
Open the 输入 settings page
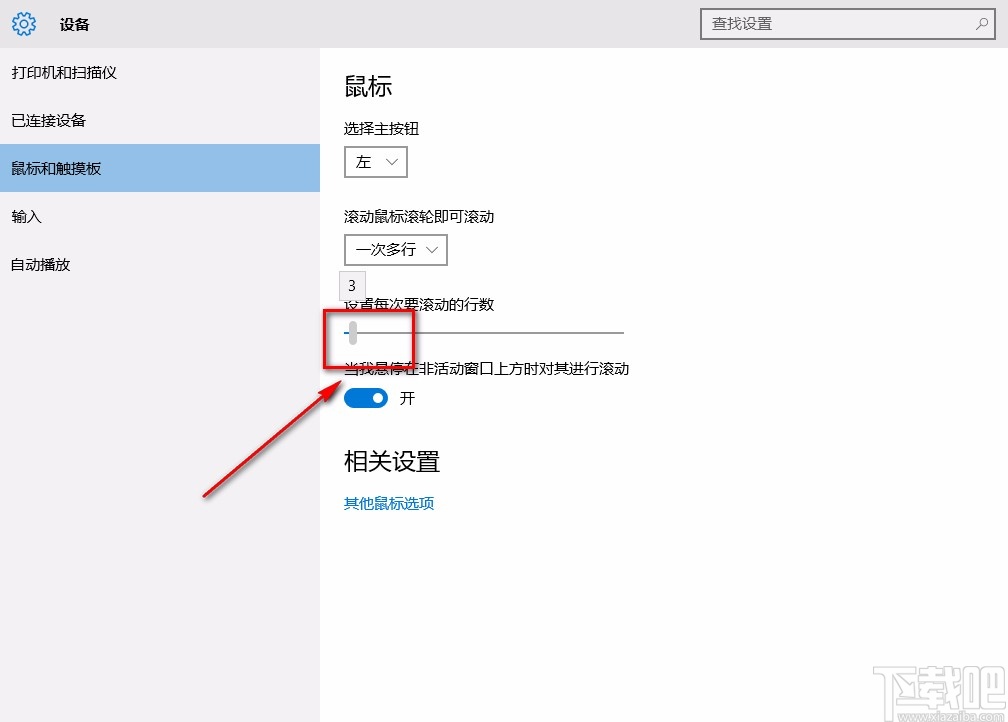[25, 216]
